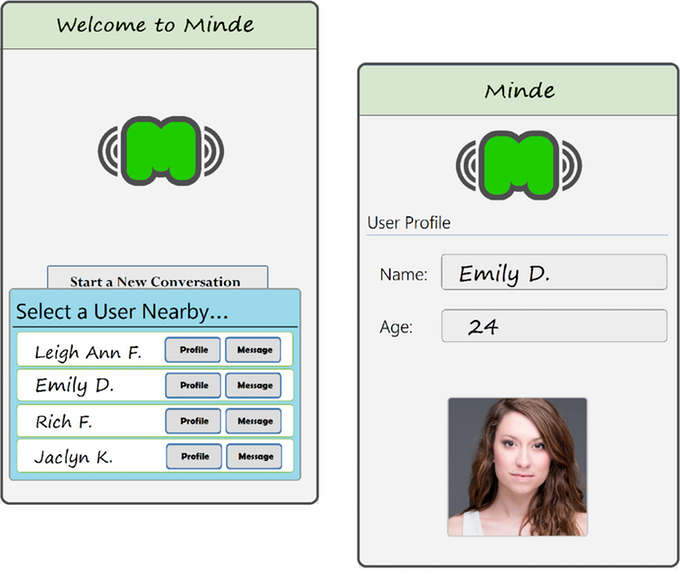The height and width of the screenshot is (574, 680).
Task: Select the name Rich F. in the list
Action: [x=64, y=421]
